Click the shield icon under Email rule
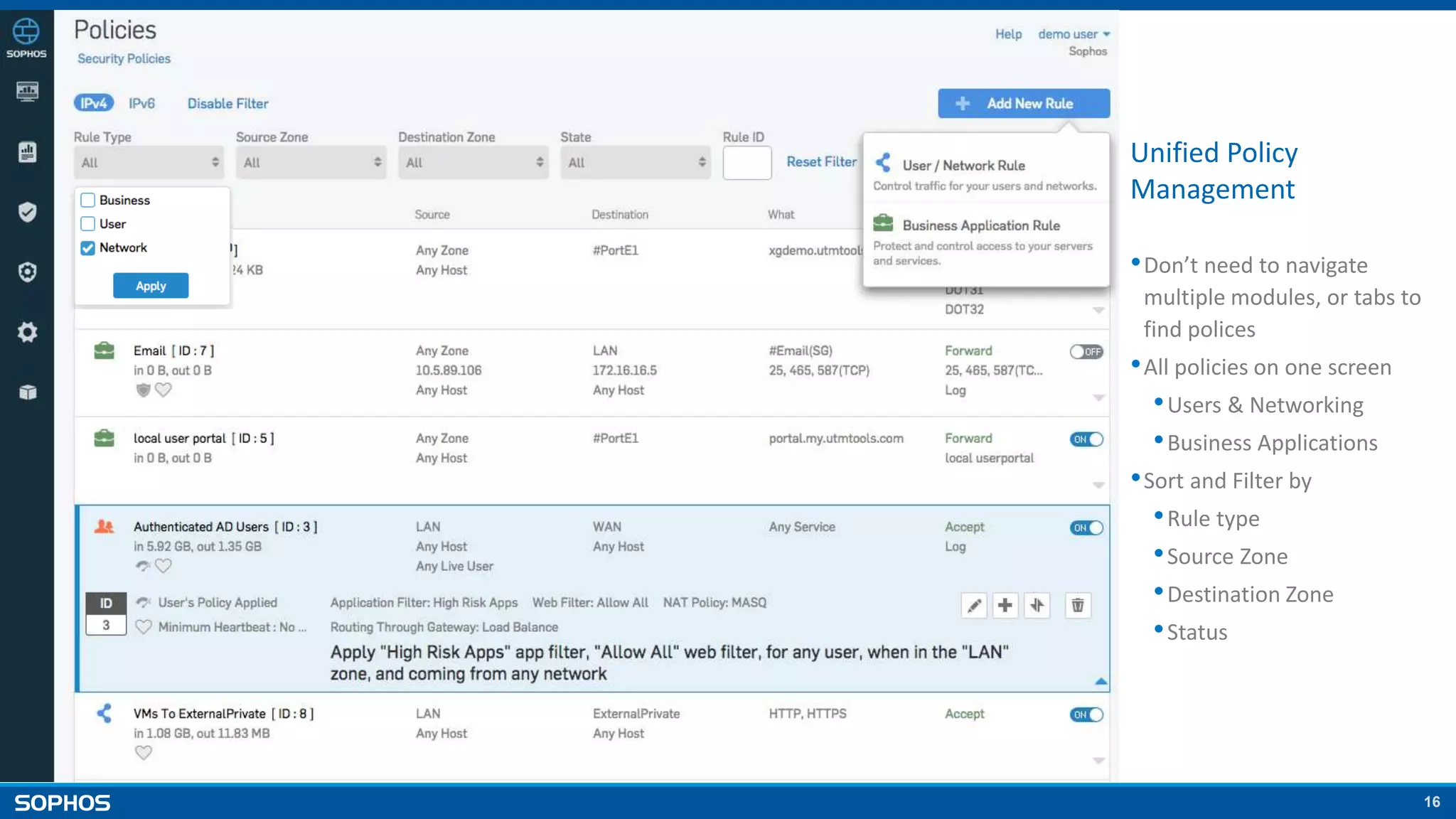Screen dimensions: 1456x819 click(x=143, y=390)
